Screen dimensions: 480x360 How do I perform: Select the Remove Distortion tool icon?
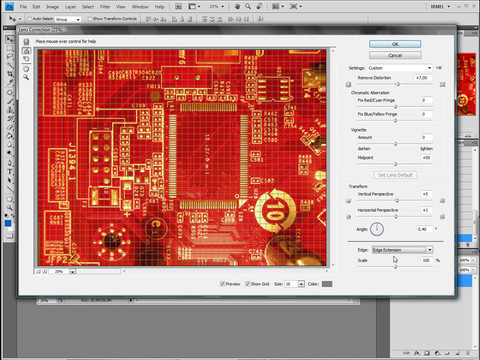pos(26,42)
